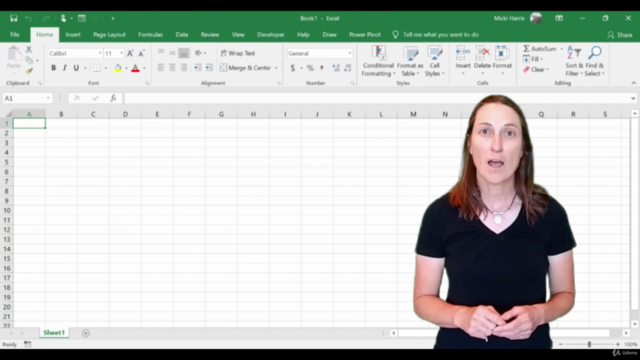Toggle Merge & Center
Viewport: 640px width, 360px height.
(x=245, y=68)
